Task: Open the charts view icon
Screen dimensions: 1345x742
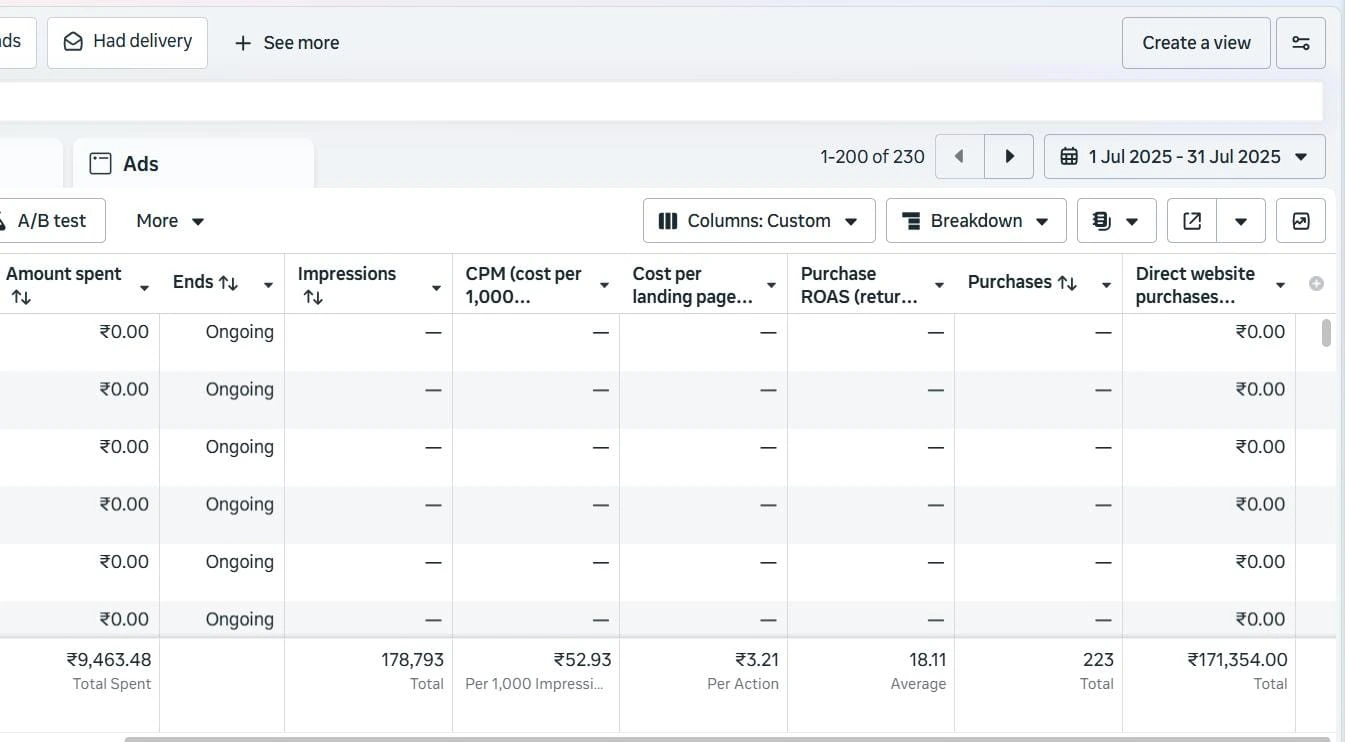Action: click(1300, 221)
